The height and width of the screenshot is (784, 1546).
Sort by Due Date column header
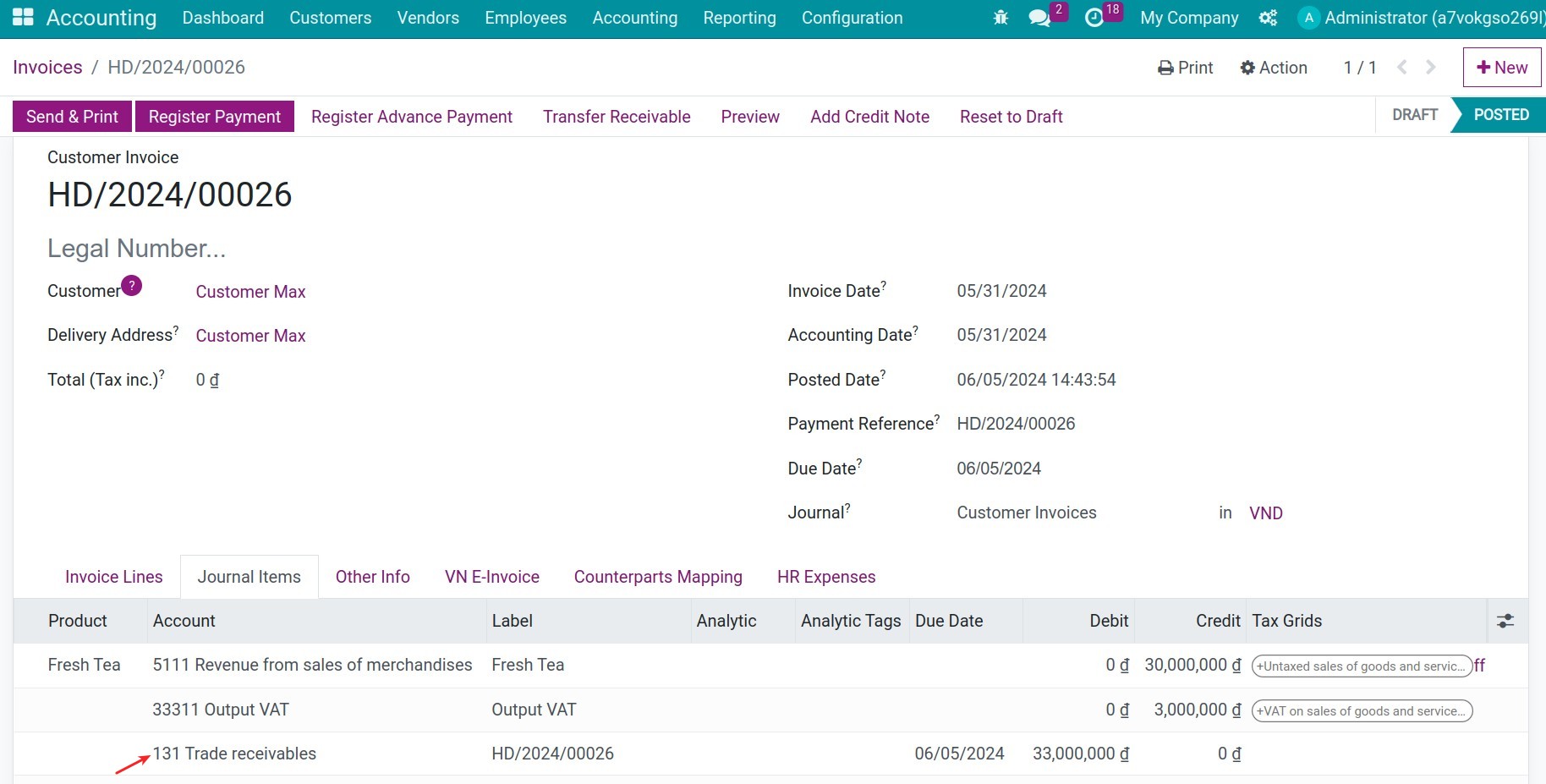966,621
